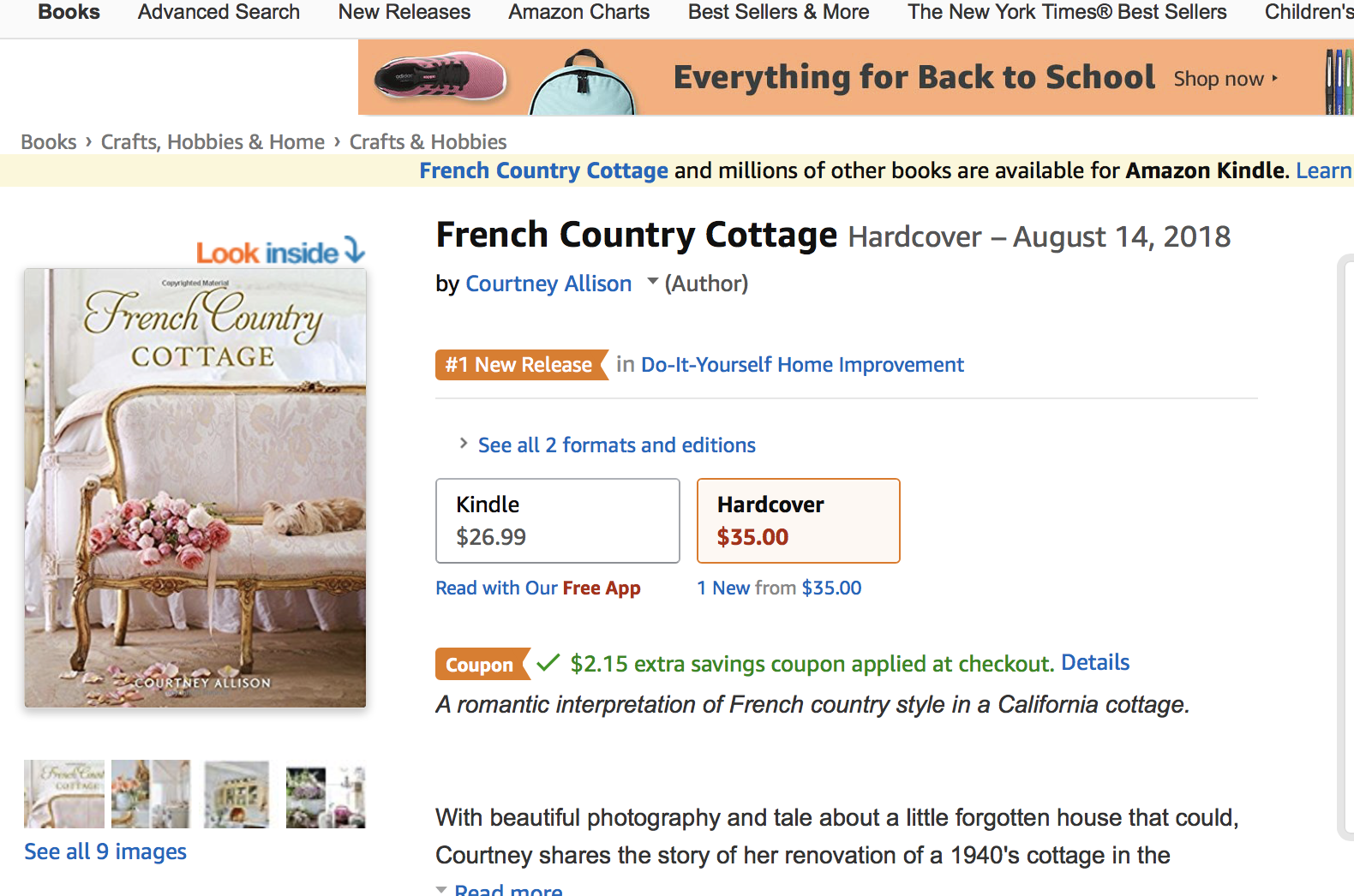The height and width of the screenshot is (896, 1354).
Task: Expand See all 2 formats and editions
Action: pyautogui.click(x=616, y=445)
